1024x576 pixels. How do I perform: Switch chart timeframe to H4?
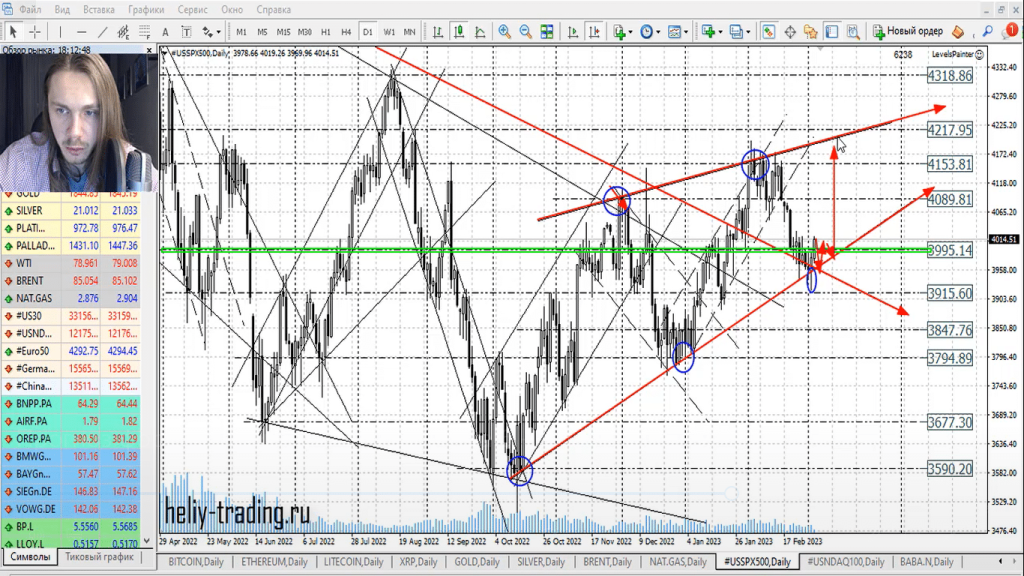pyautogui.click(x=346, y=31)
